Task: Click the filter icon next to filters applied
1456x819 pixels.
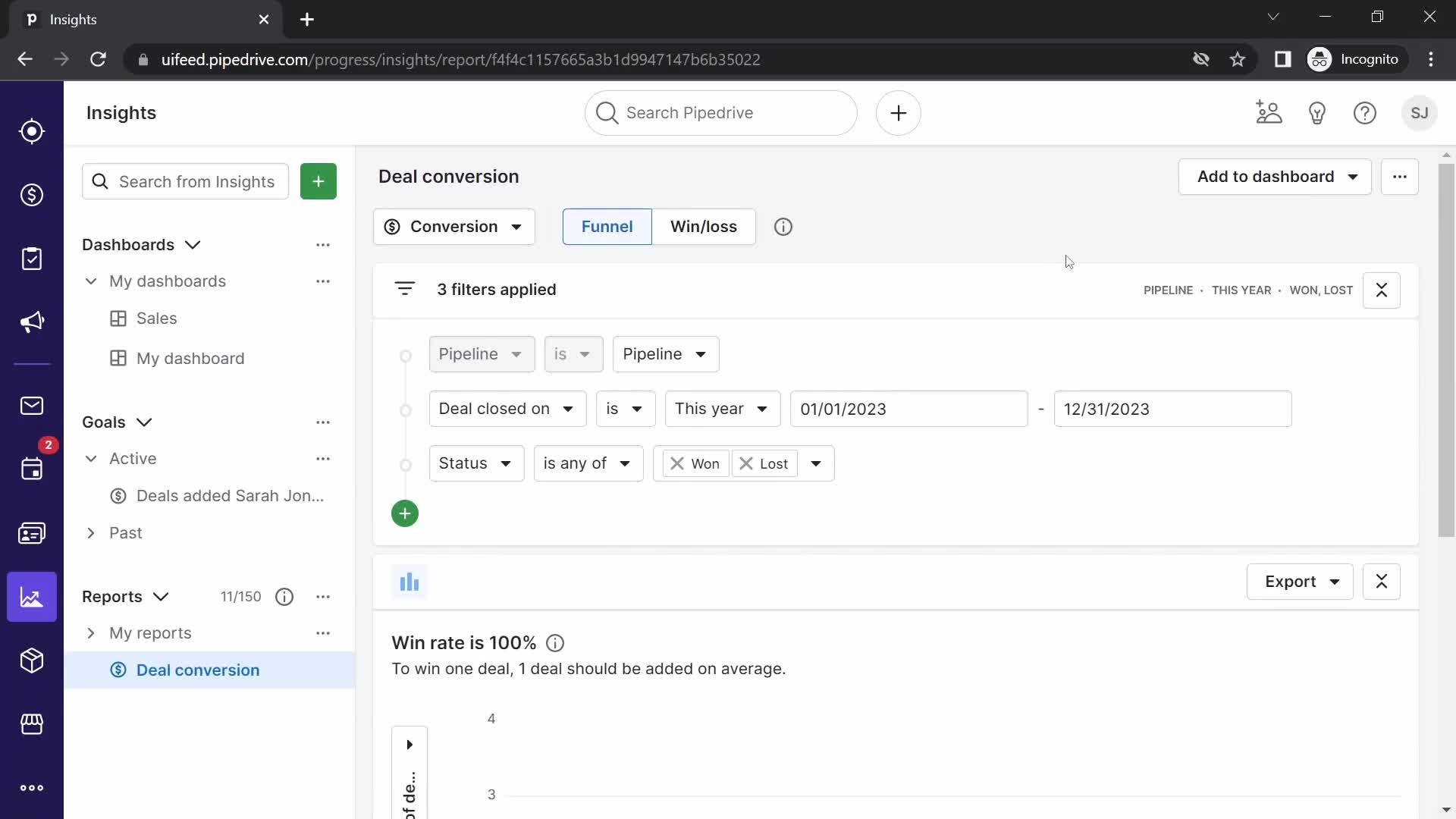Action: click(403, 289)
